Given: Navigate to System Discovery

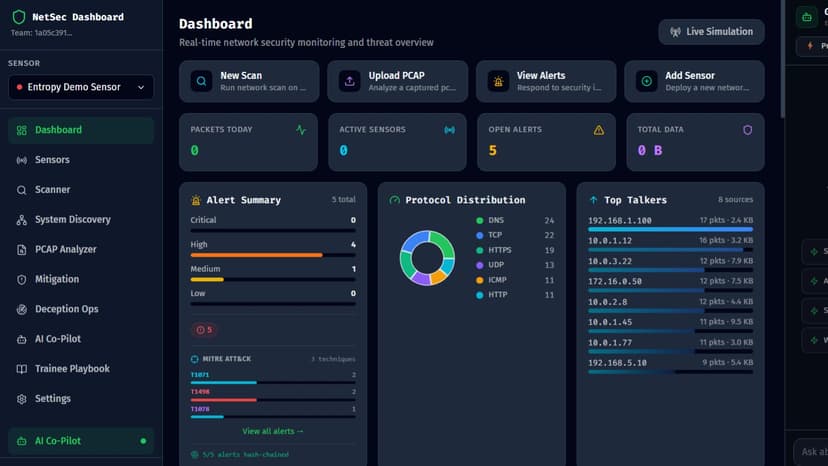Looking at the screenshot, I should click(x=81, y=219).
